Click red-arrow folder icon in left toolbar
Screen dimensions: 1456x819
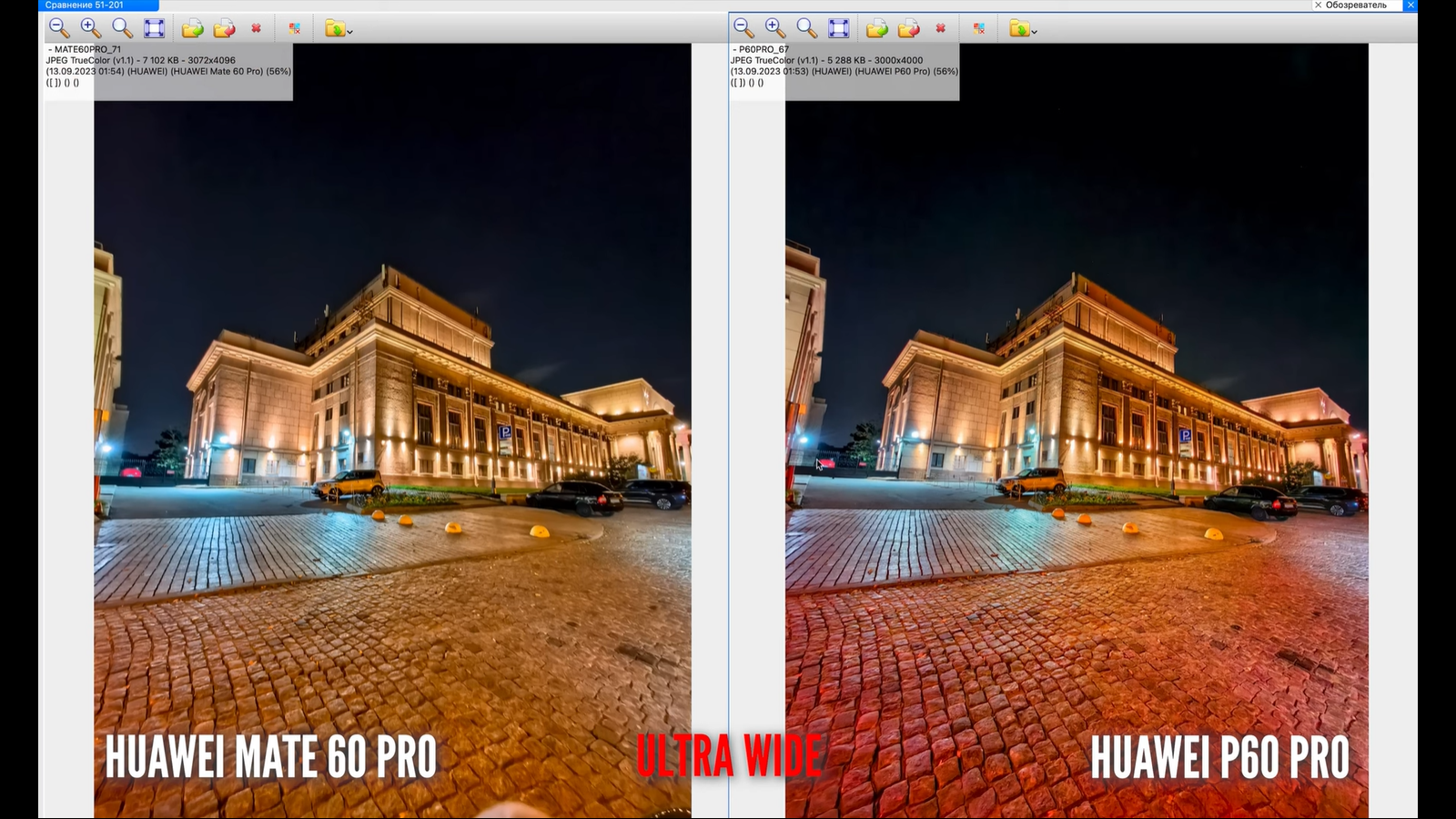click(x=224, y=29)
